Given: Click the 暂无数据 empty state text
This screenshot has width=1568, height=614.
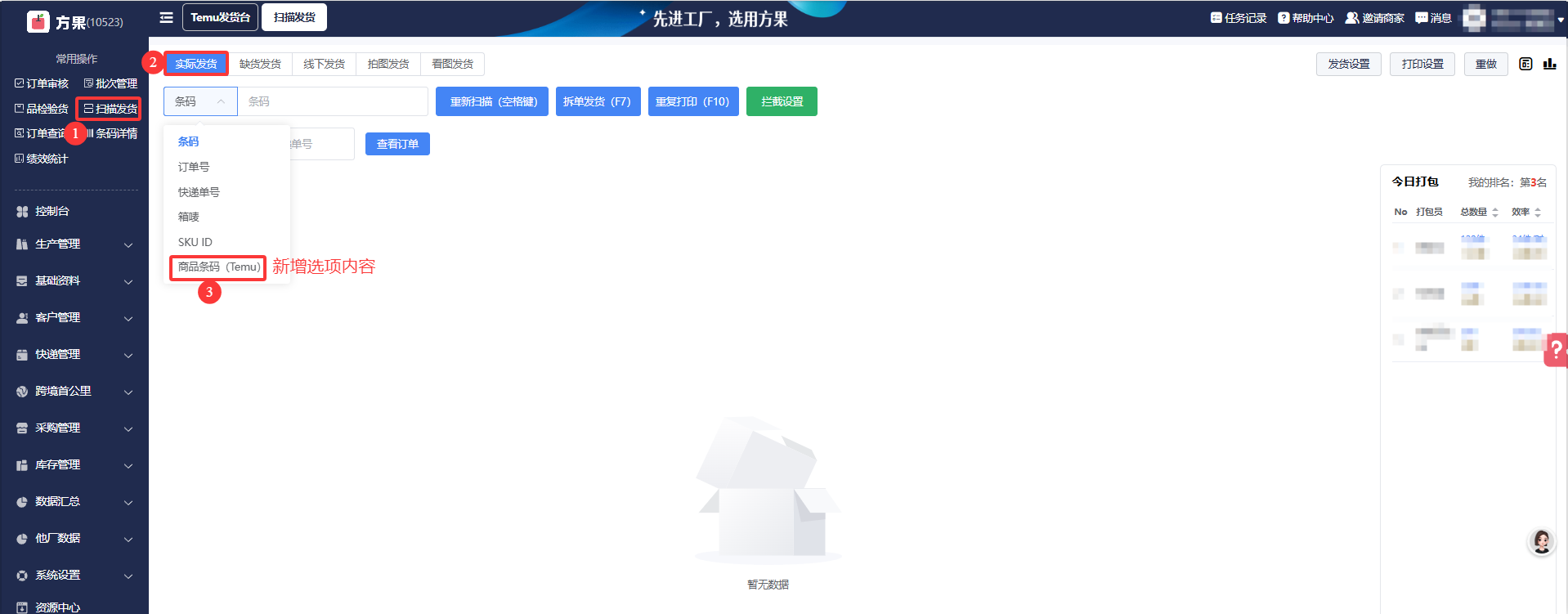Looking at the screenshot, I should 768,585.
